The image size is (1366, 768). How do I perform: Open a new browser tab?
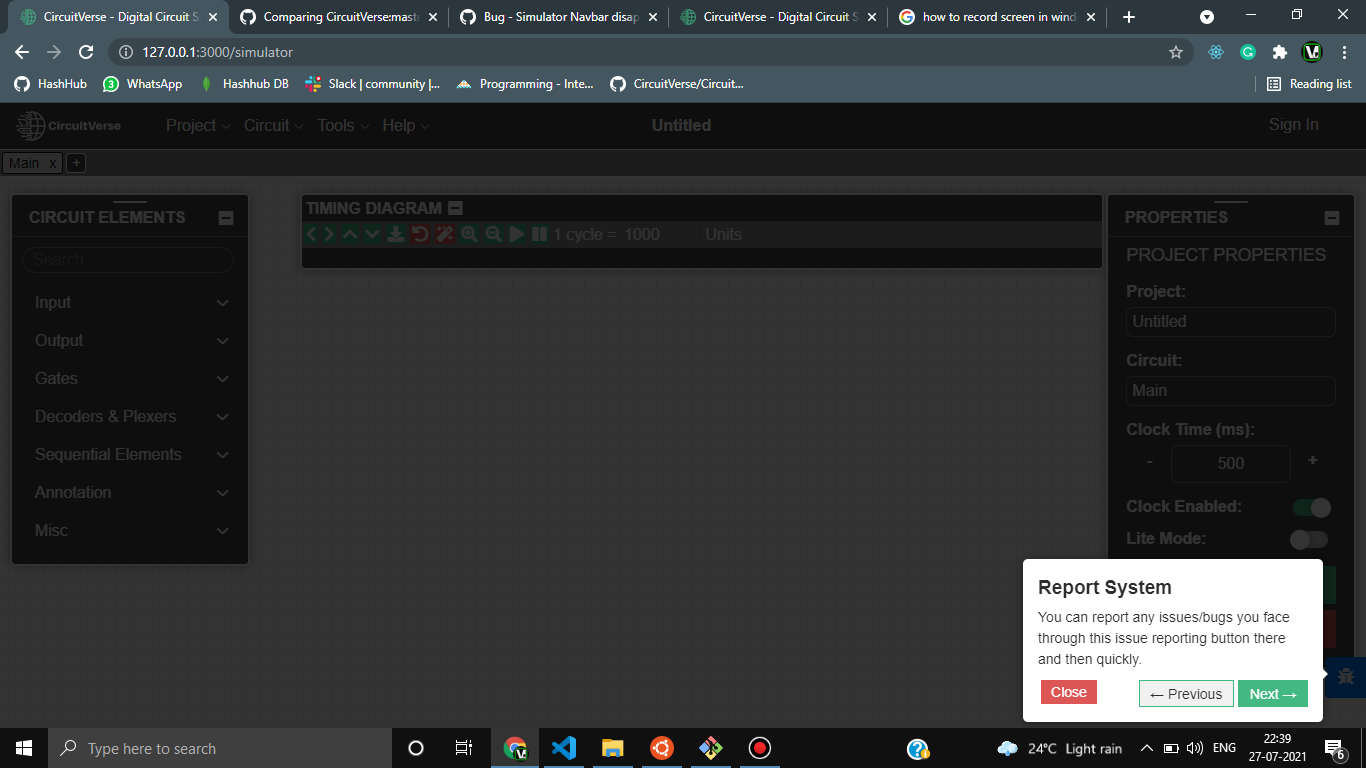1129,17
